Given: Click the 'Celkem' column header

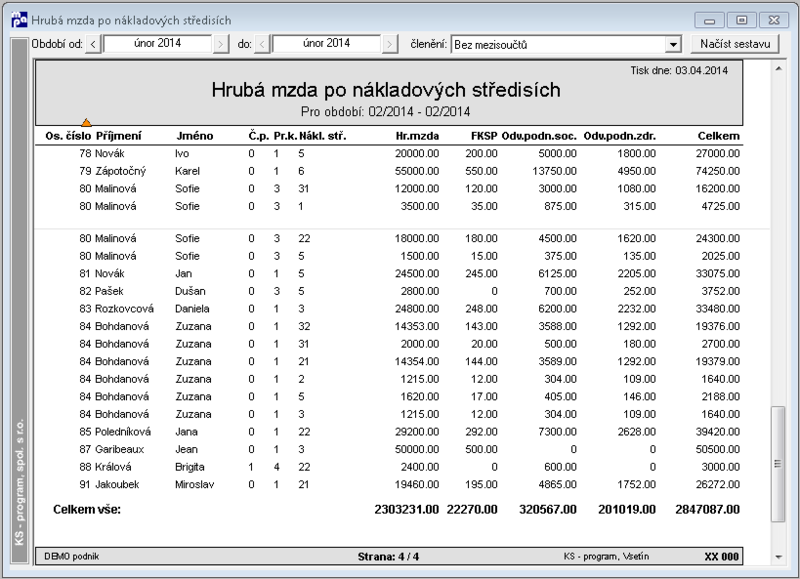Looking at the screenshot, I should 718,136.
